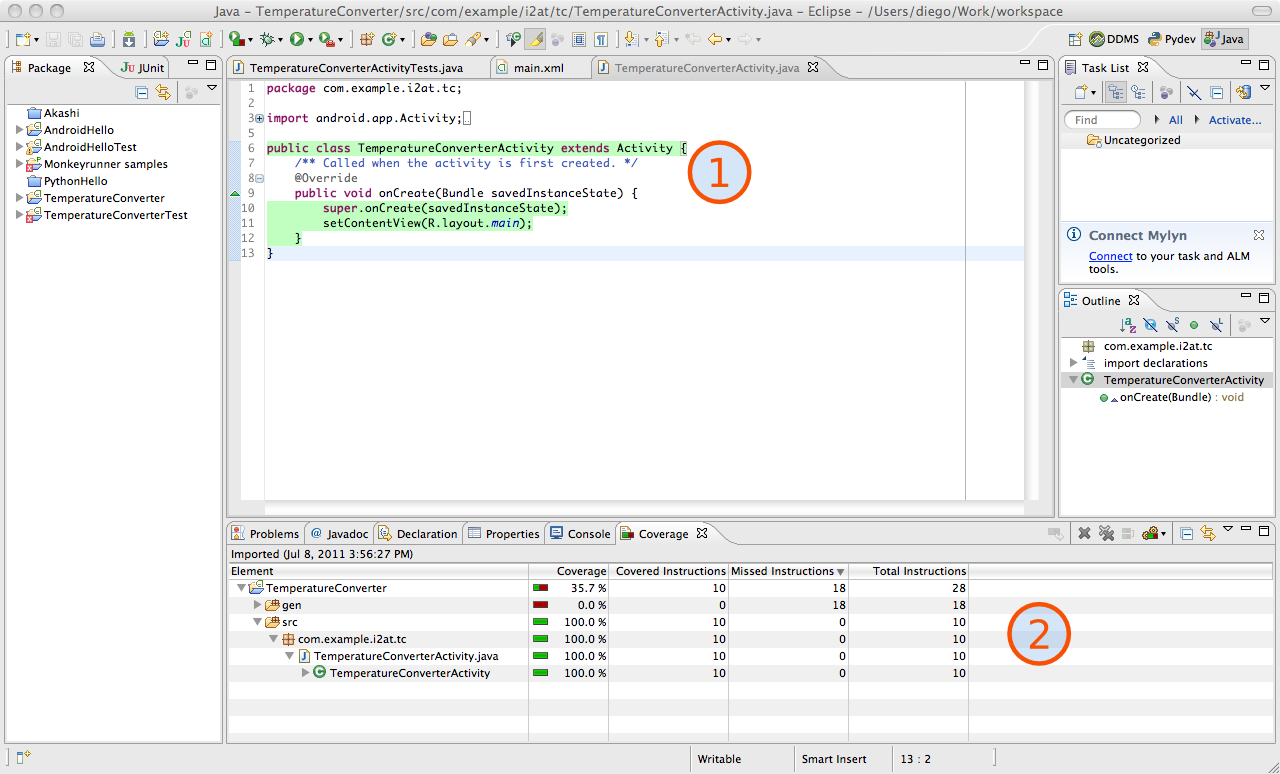Remove all coverage sessions icon
Viewport: 1280px width, 774px height.
1105,534
